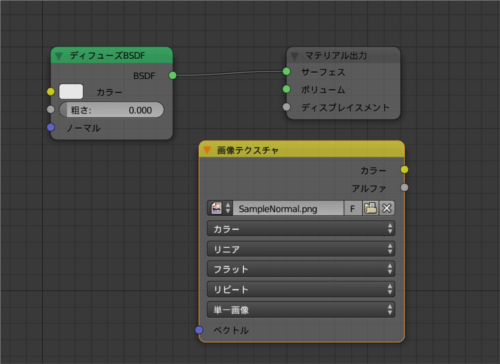The width and height of the screenshot is (500, 364).
Task: Toggle the F fake user button
Action: [x=352, y=208]
